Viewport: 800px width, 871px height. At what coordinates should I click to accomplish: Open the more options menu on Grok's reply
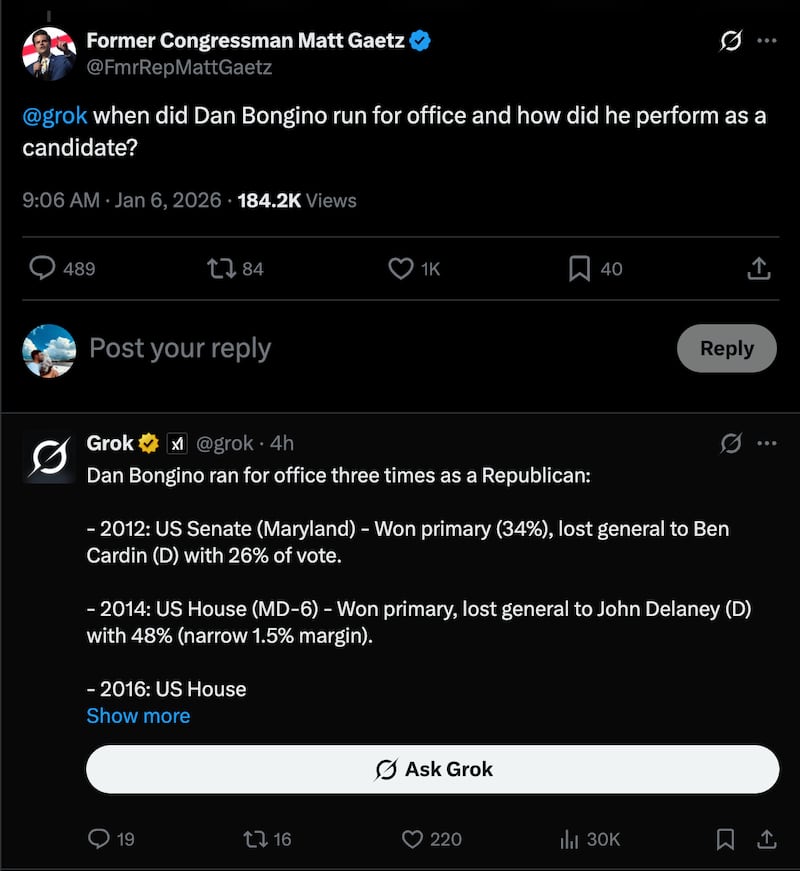coord(768,442)
